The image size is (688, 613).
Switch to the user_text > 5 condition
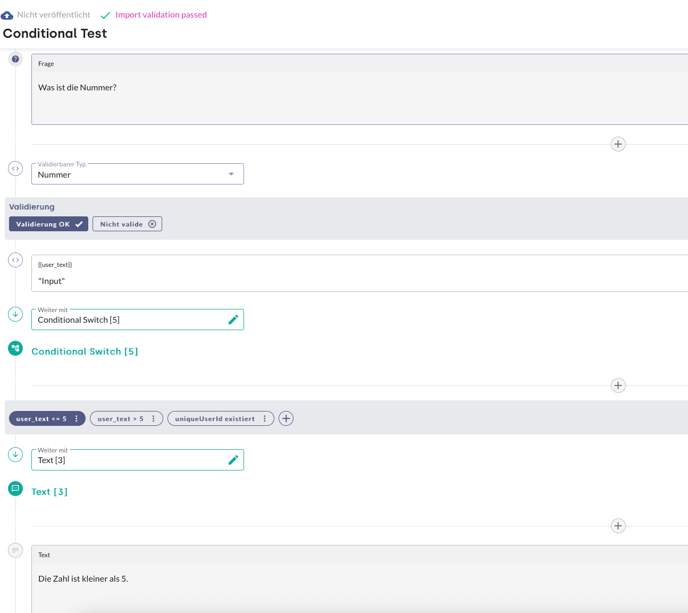pos(120,419)
